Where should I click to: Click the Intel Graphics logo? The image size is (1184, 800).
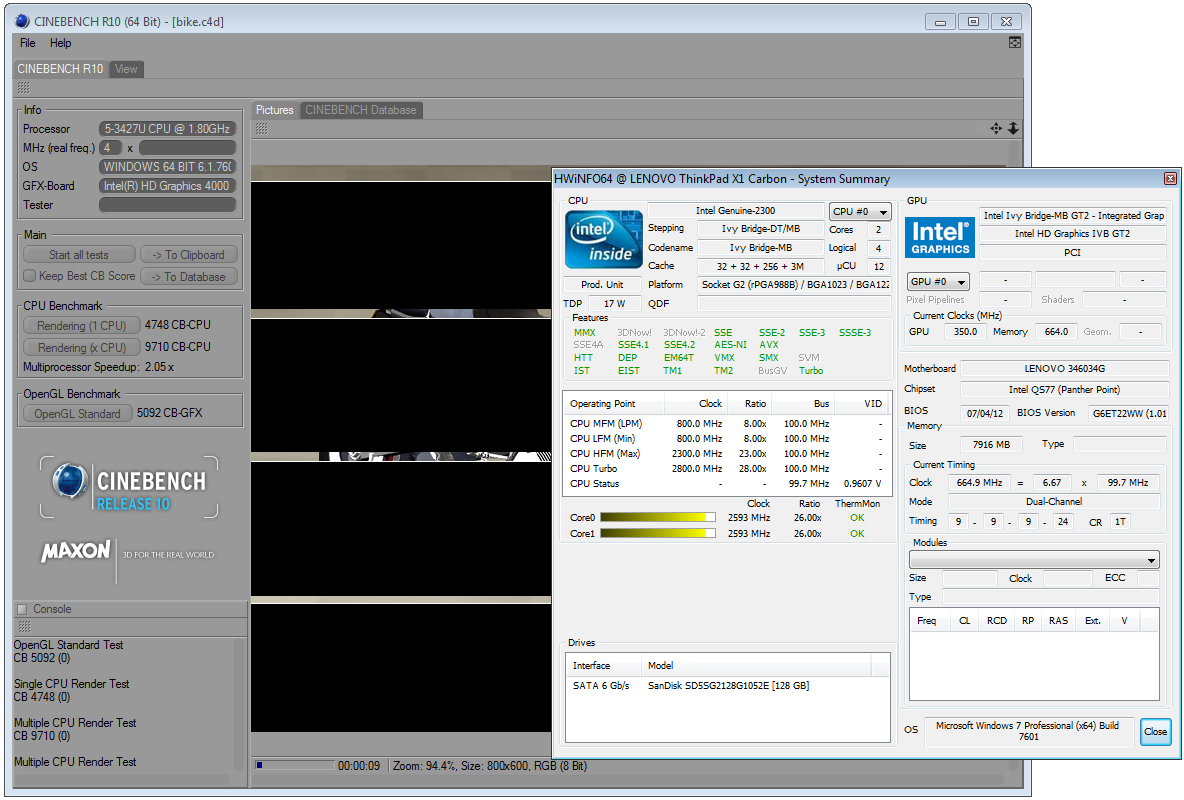[940, 239]
